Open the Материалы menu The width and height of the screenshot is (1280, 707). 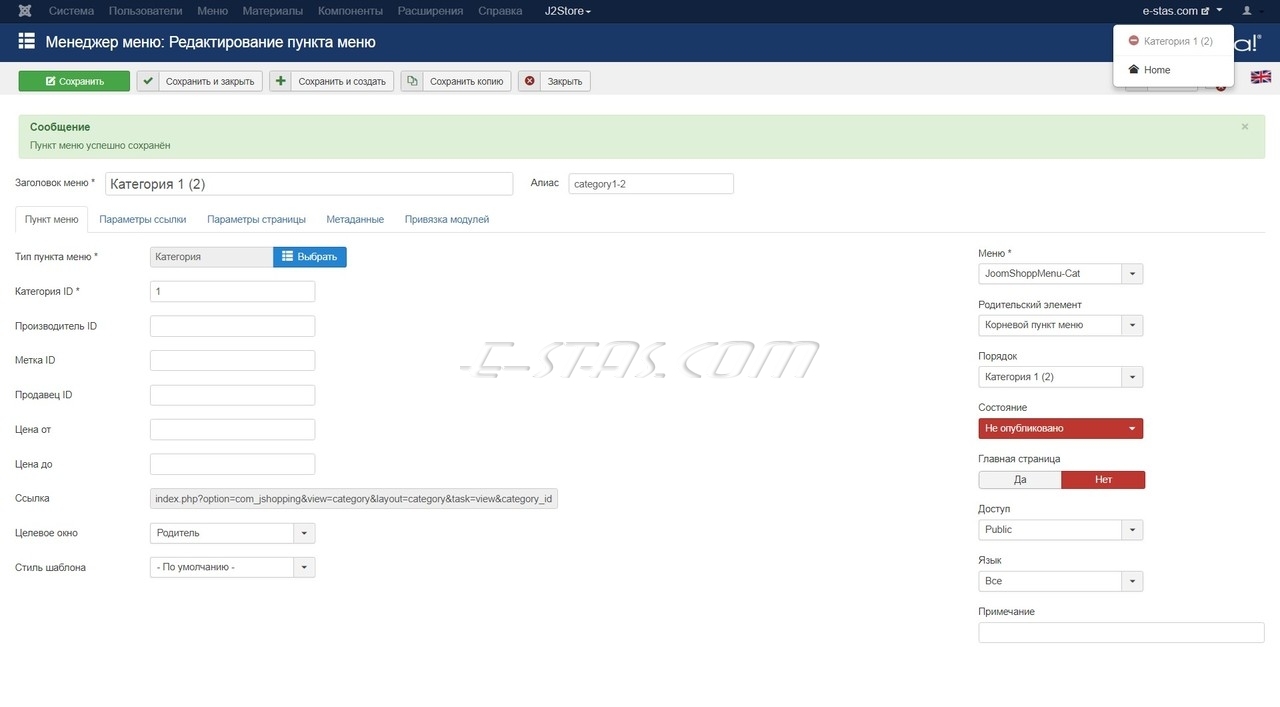pos(273,11)
